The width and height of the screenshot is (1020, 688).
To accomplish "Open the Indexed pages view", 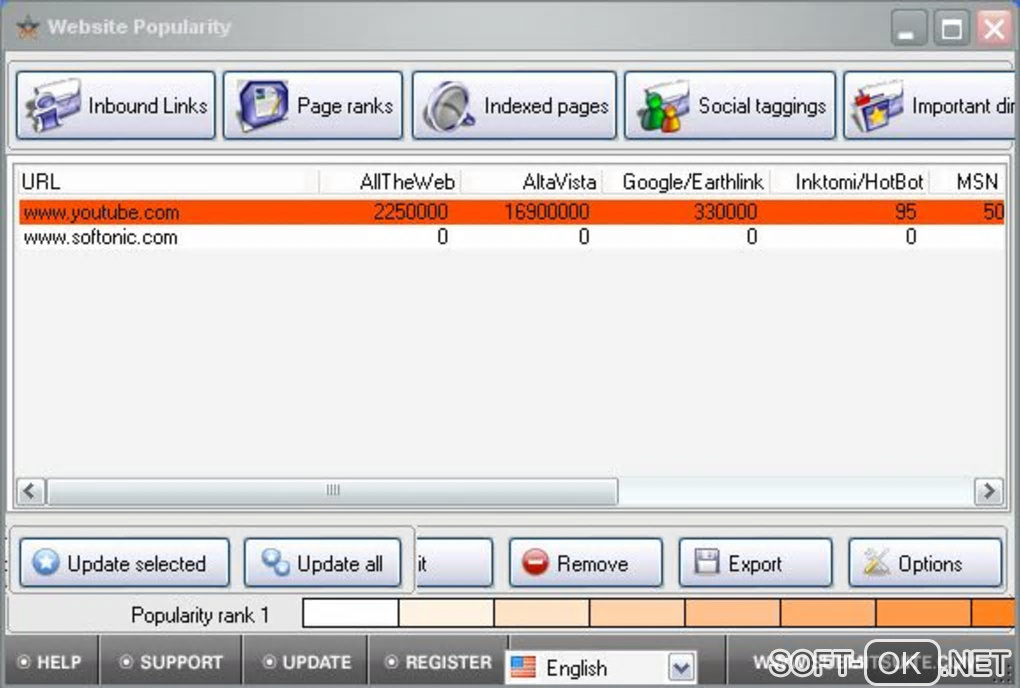I will click(x=514, y=105).
